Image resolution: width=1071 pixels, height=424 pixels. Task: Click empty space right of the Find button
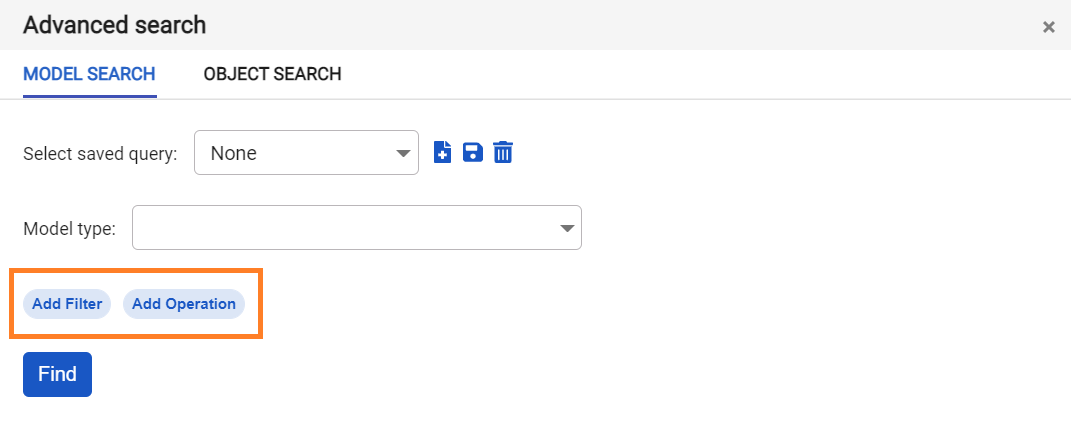tap(400, 374)
